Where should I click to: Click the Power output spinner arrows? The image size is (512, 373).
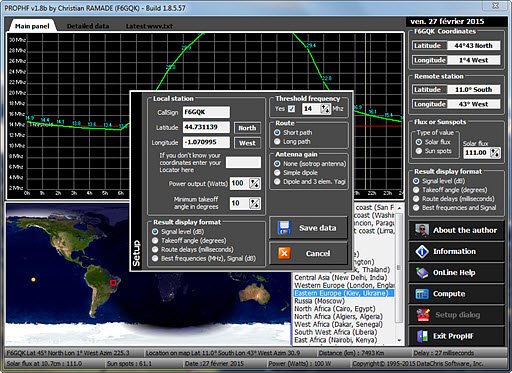coord(255,183)
